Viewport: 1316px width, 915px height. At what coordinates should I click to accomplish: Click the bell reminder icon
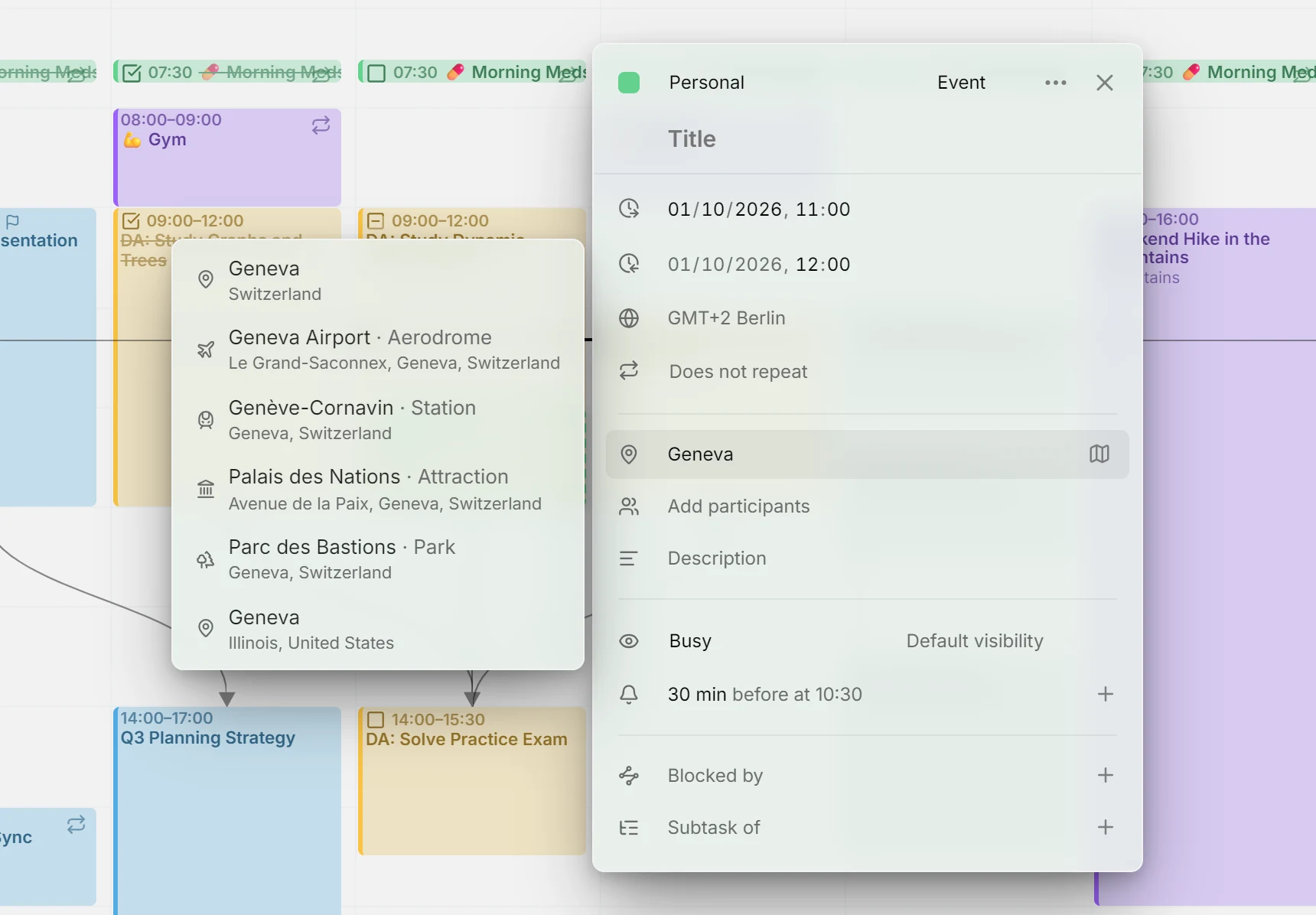tap(629, 694)
